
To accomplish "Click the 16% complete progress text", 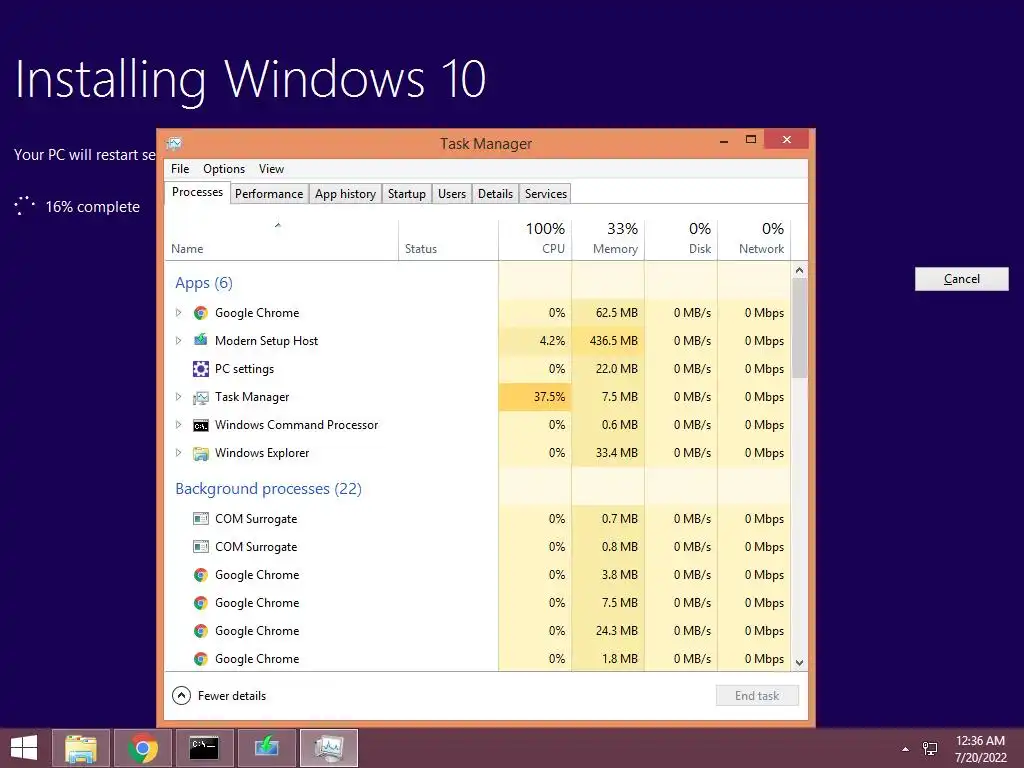I will [x=93, y=207].
